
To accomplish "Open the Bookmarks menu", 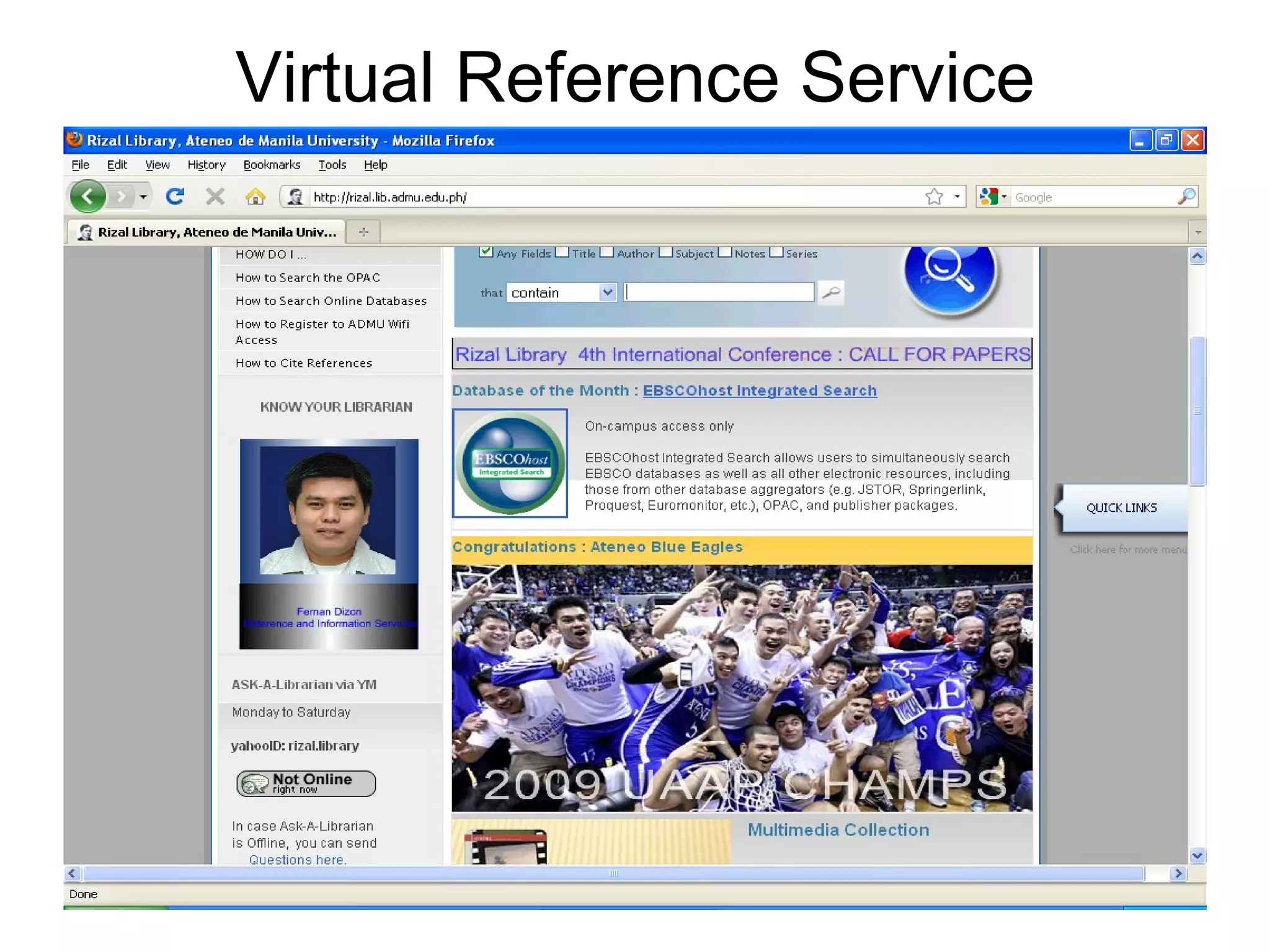I will (272, 165).
